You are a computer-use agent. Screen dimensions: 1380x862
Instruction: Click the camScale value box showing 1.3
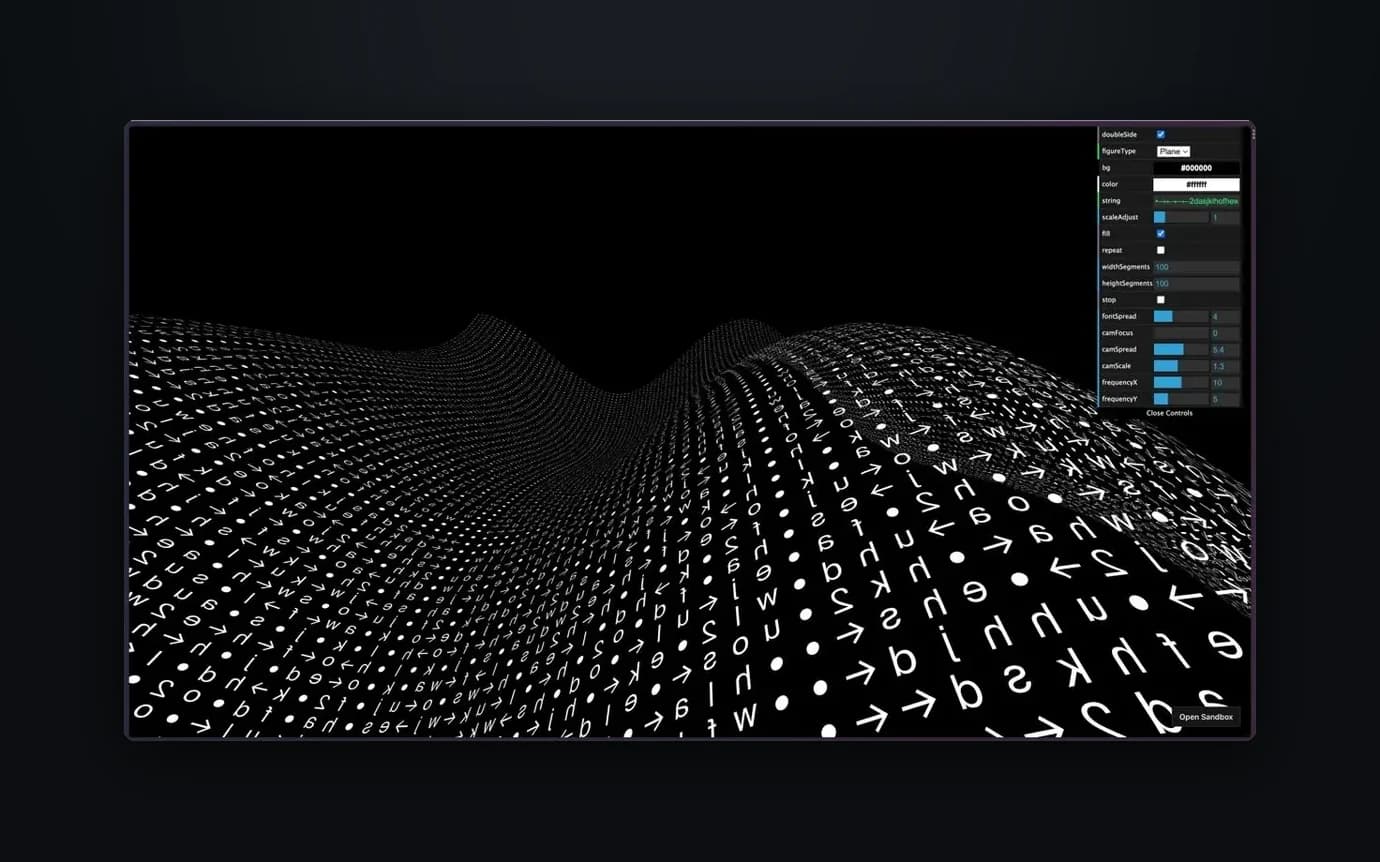click(x=1225, y=366)
